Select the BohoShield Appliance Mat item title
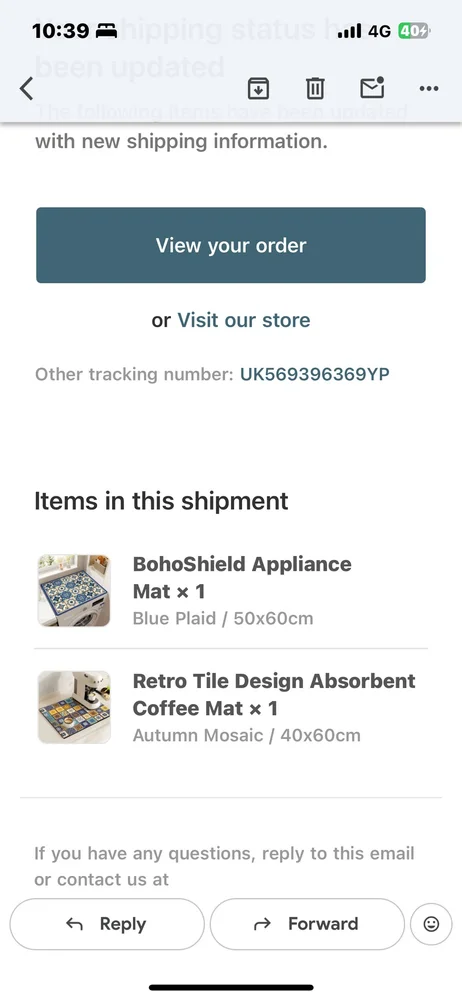Image resolution: width=462 pixels, height=1000 pixels. click(x=242, y=577)
